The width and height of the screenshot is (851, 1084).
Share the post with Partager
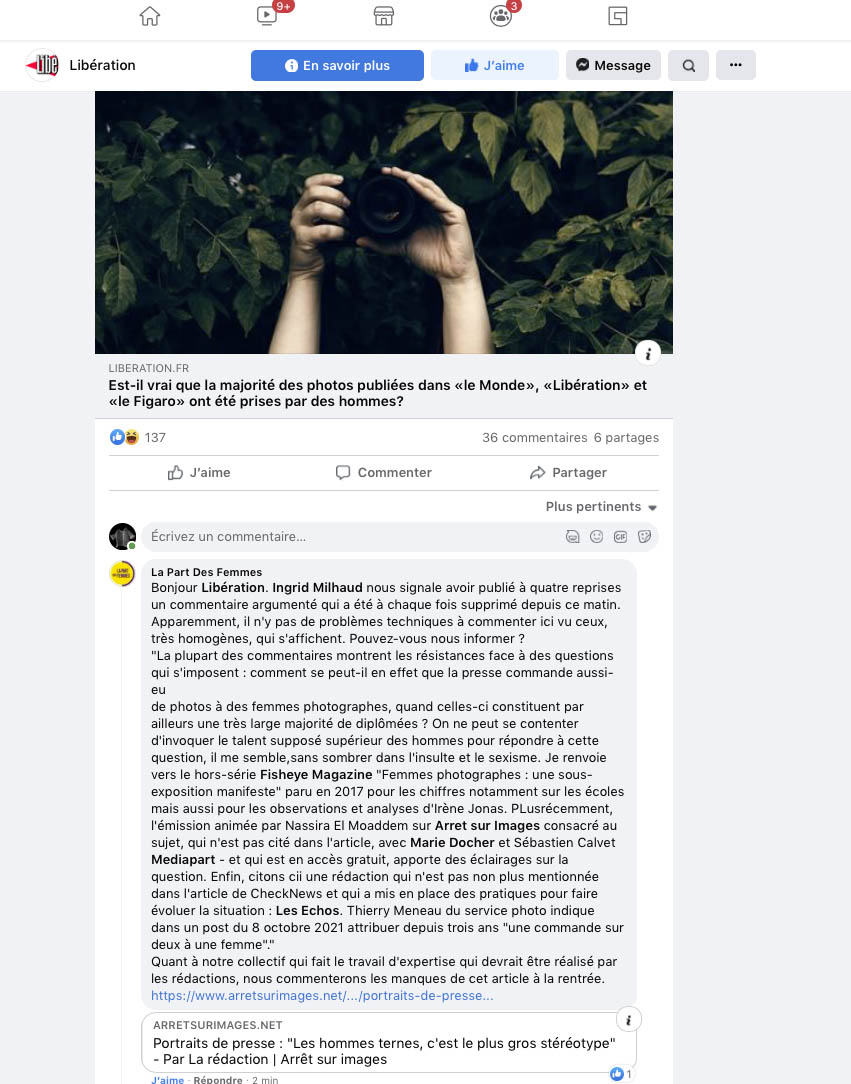[x=568, y=473]
